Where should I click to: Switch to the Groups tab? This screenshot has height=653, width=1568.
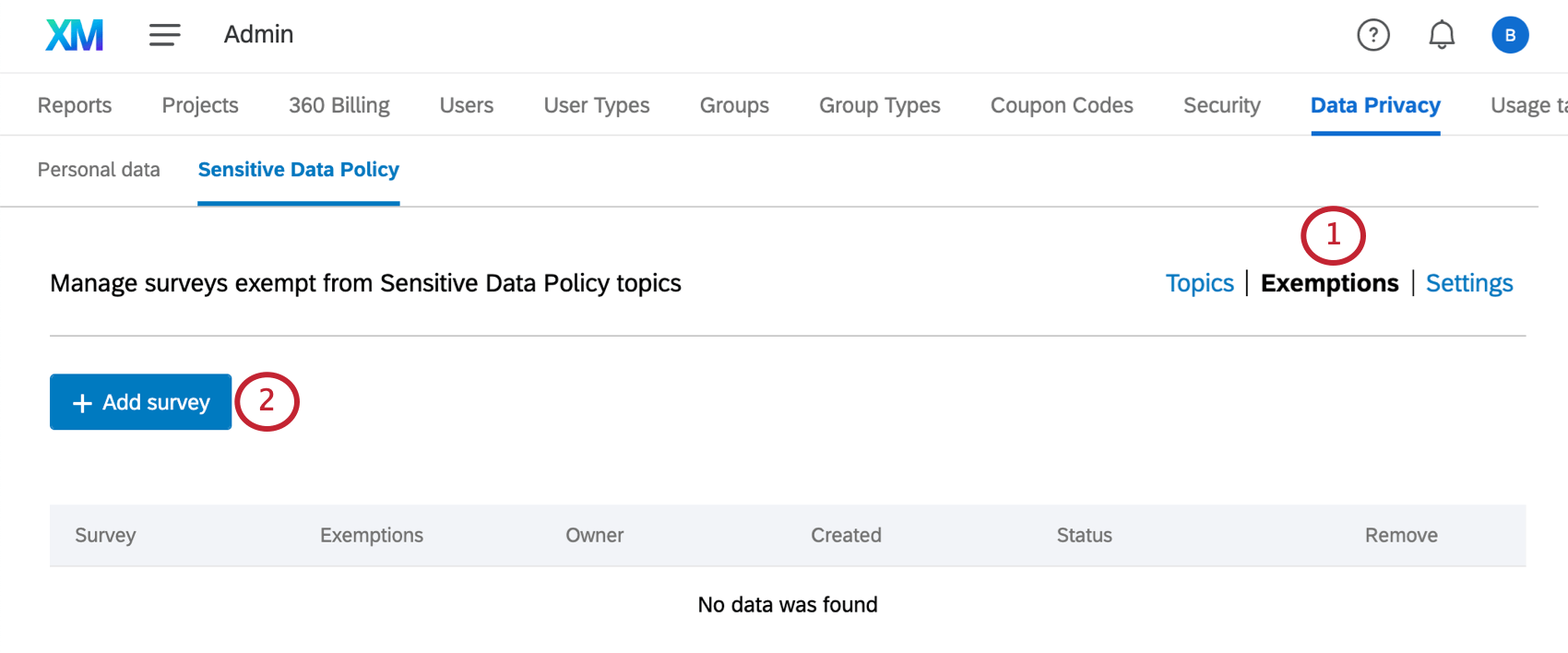tap(734, 105)
